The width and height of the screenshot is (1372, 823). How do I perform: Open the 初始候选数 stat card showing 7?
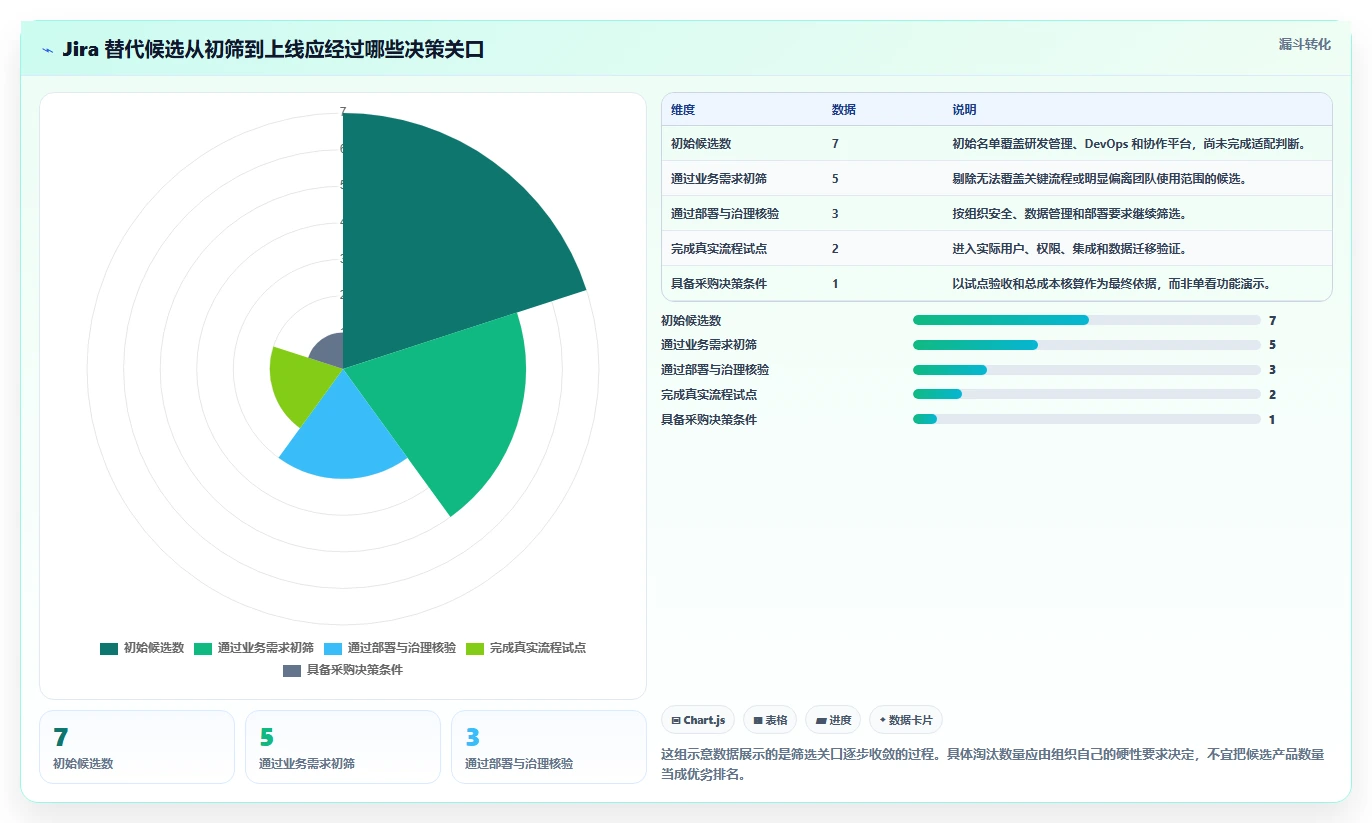[137, 747]
